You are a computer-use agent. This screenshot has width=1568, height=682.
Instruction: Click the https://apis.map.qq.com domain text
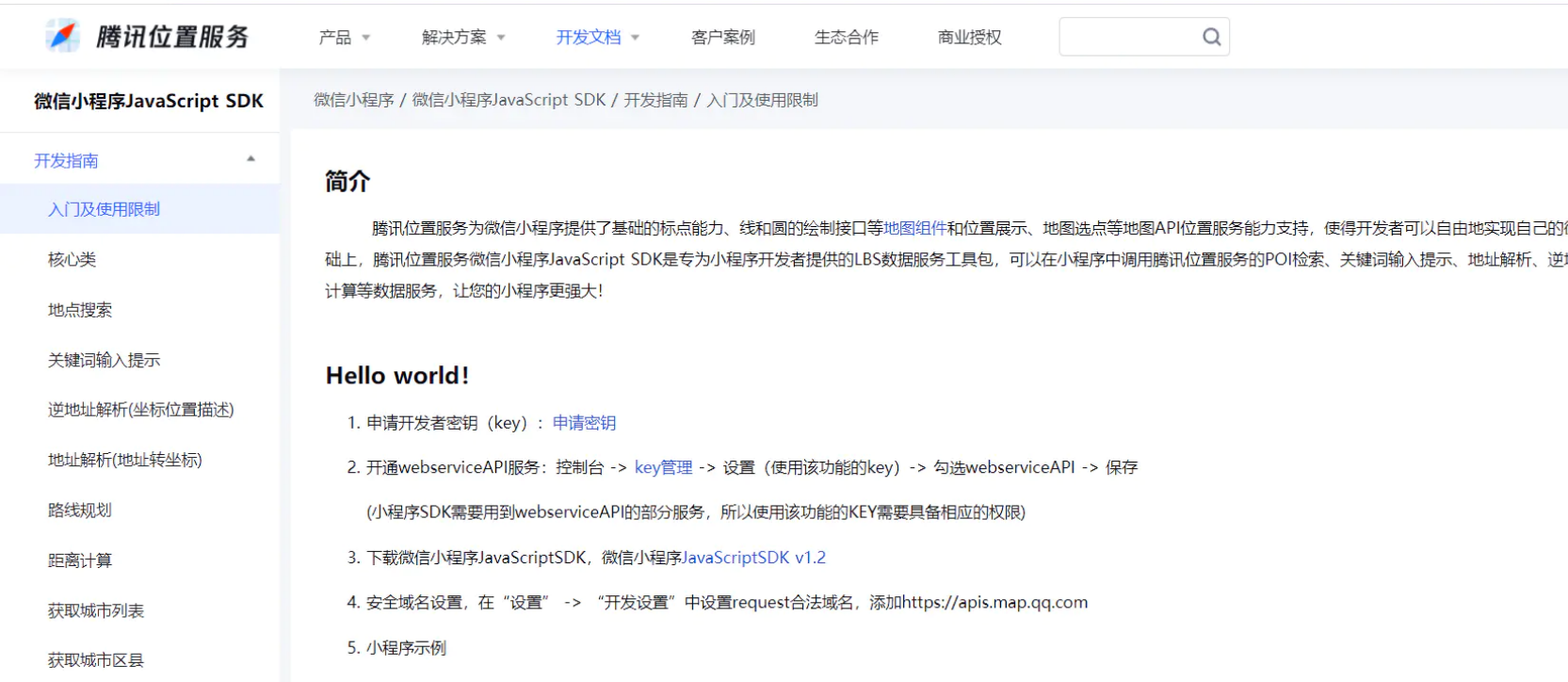[x=995, y=603]
